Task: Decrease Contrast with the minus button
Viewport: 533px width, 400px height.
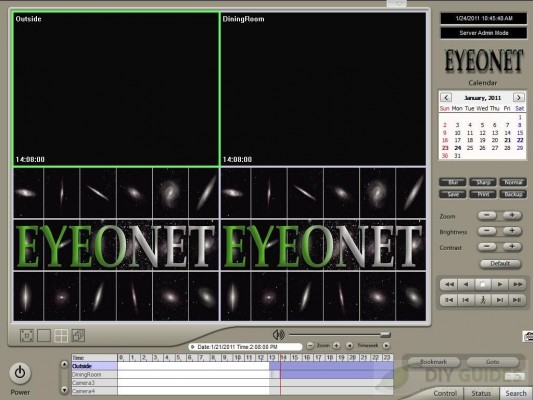Action: tap(487, 246)
